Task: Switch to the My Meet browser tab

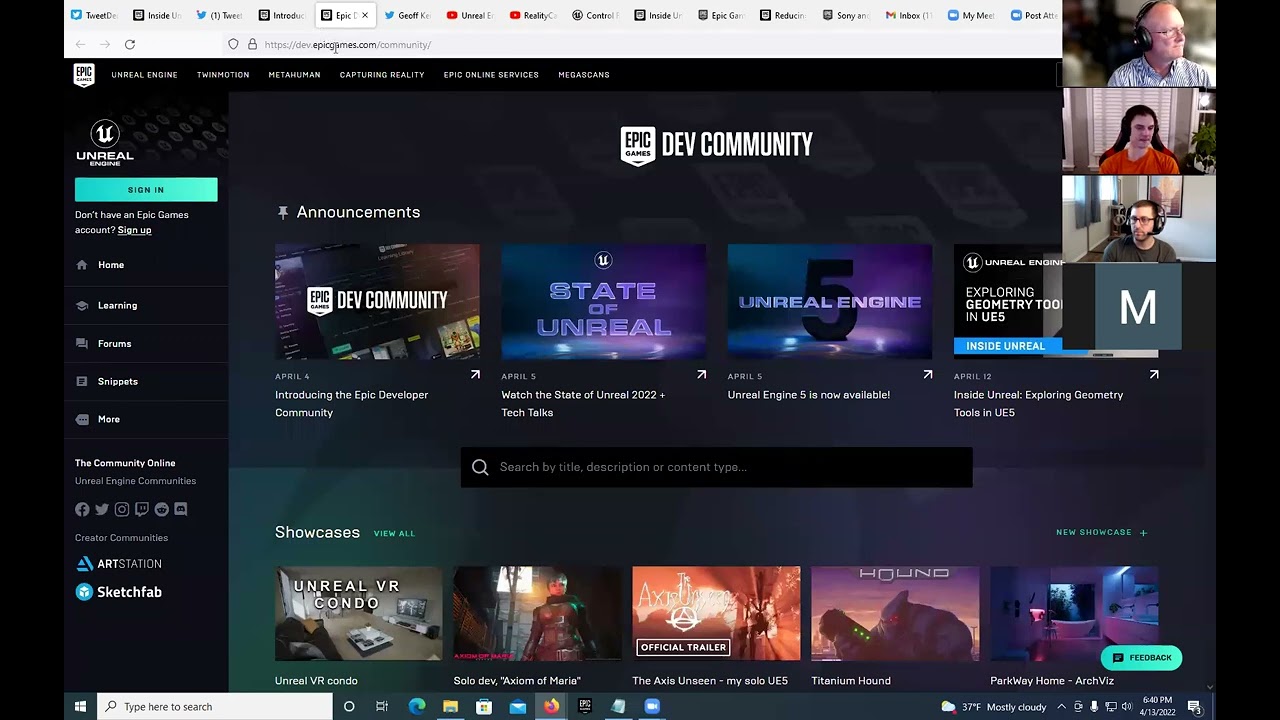Action: coord(970,15)
